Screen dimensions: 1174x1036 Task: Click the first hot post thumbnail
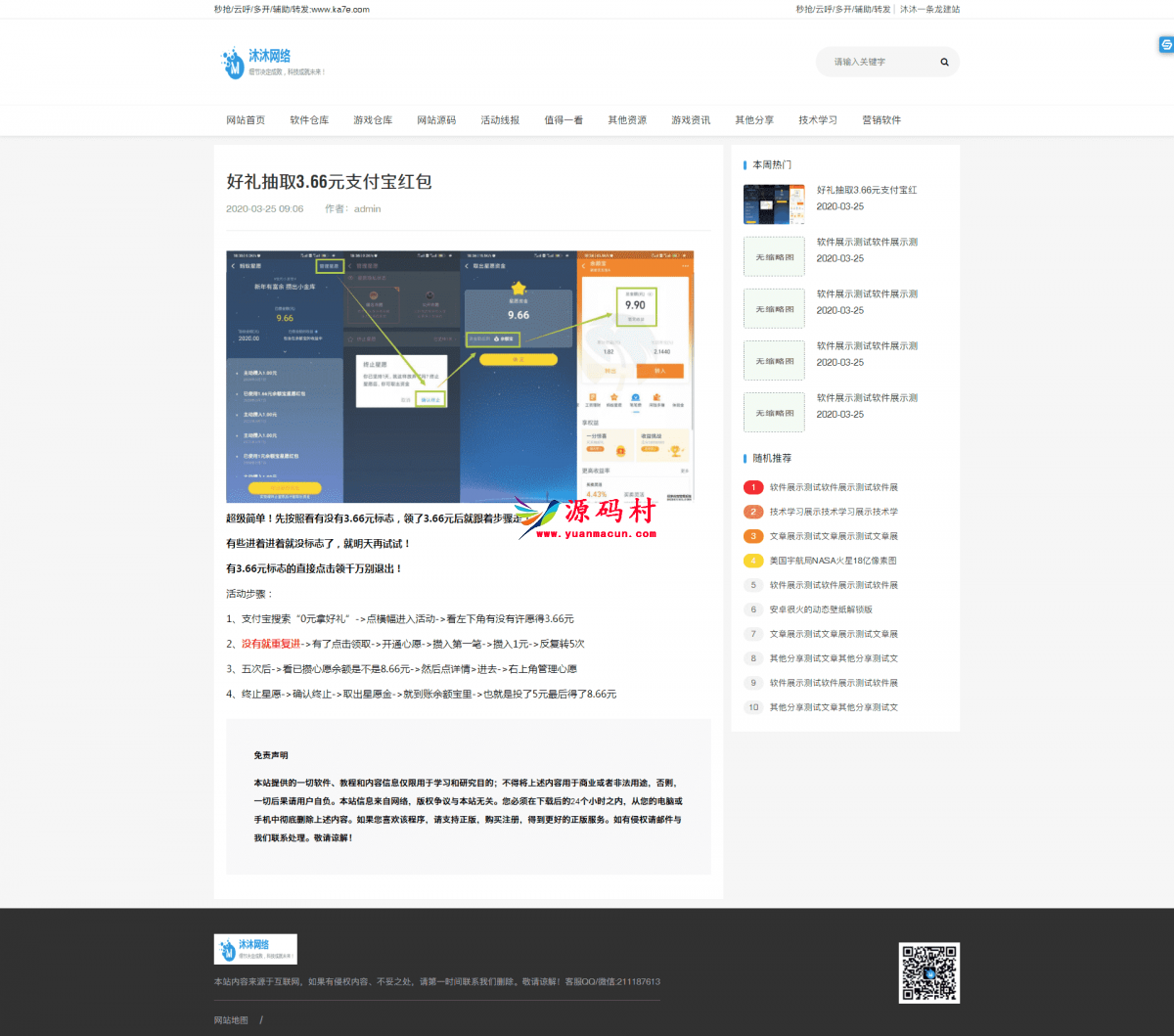(774, 204)
